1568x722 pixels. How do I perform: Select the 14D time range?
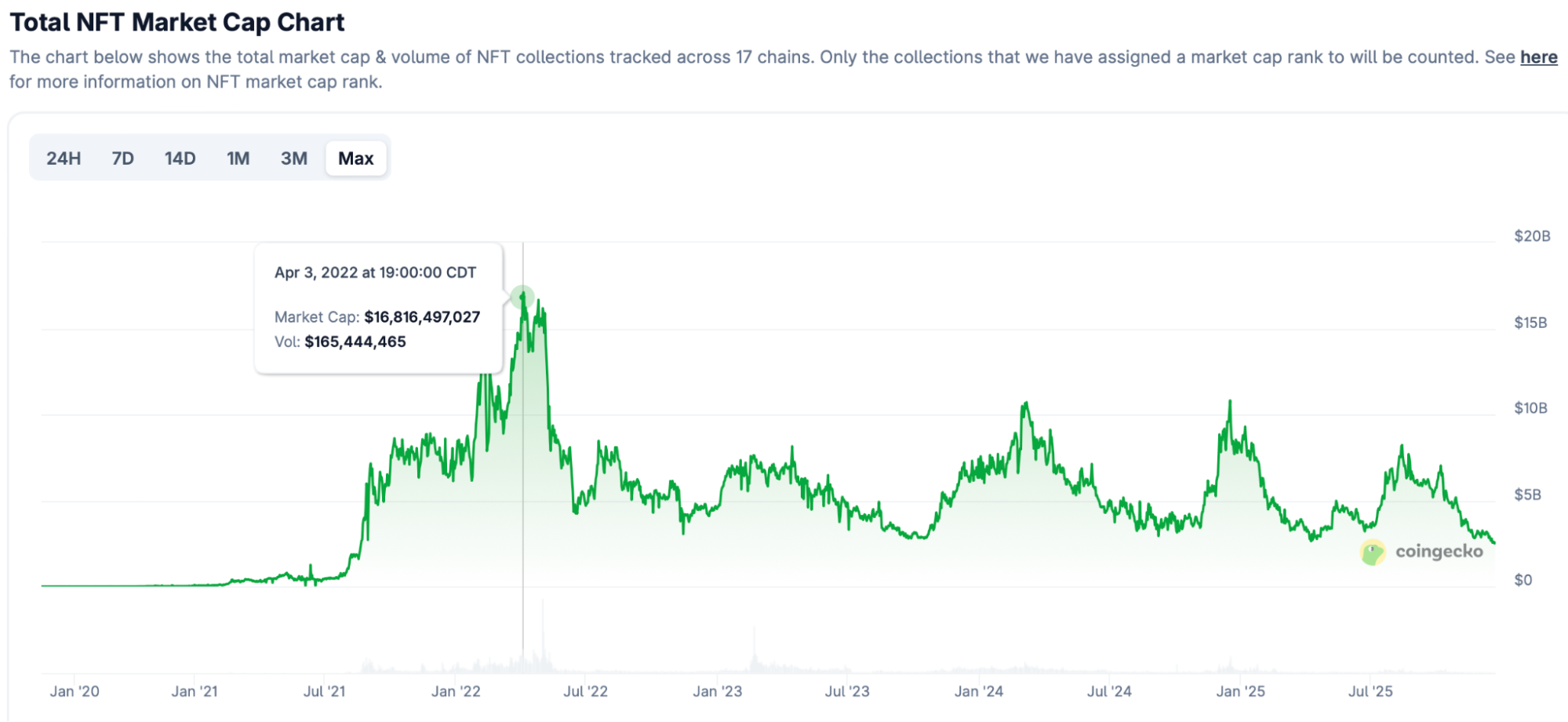180,158
